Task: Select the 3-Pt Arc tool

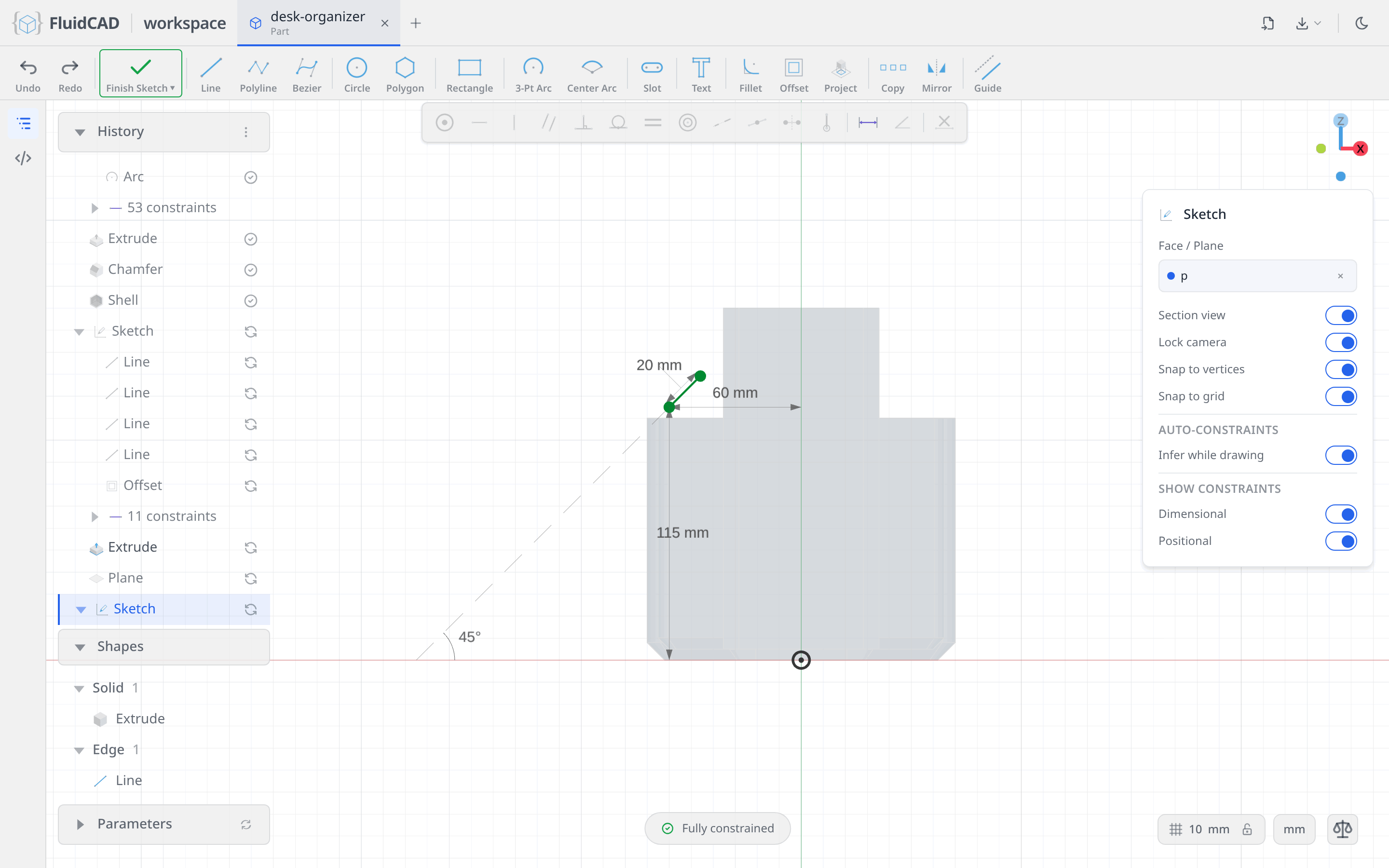Action: [x=532, y=74]
